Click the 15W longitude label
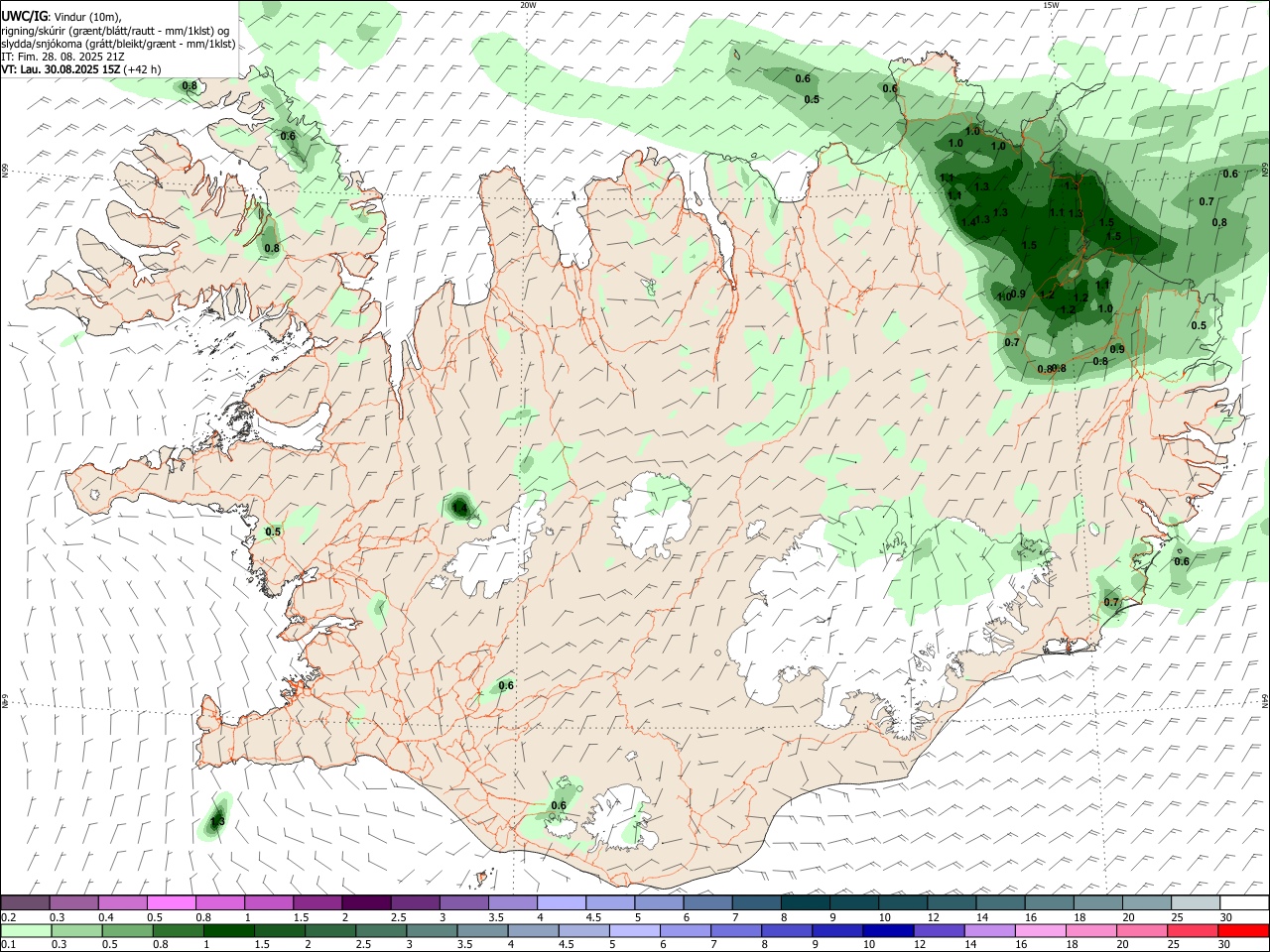Screen dimensions: 1270x952 tap(1050, 5)
